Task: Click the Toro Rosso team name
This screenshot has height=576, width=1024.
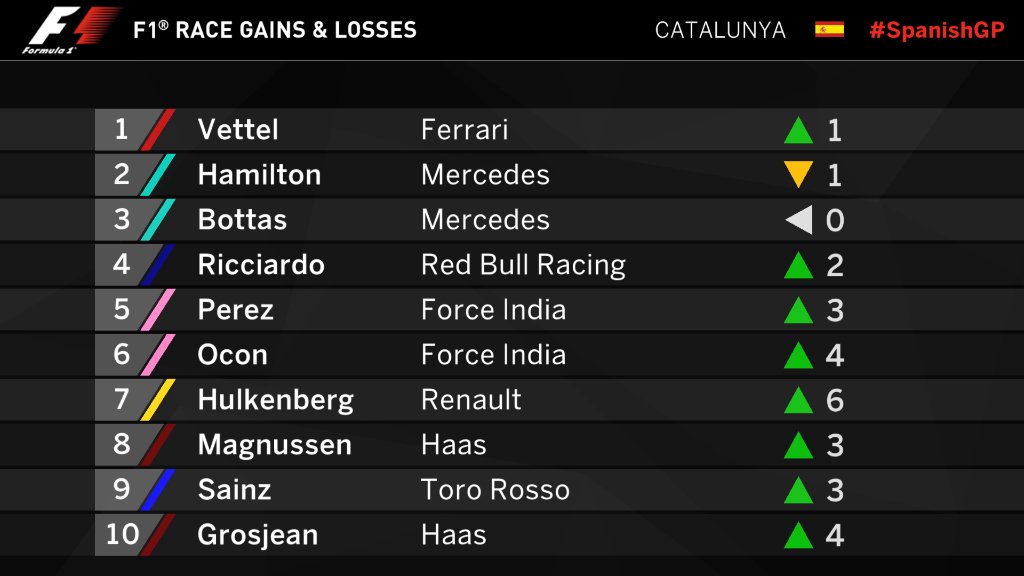Action: (x=495, y=490)
